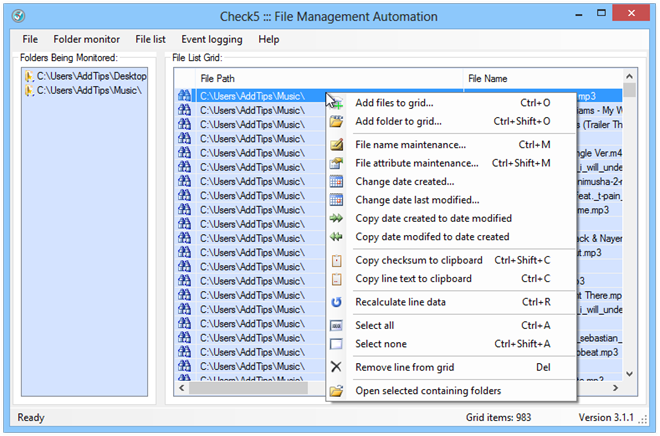Choose Change date last modified...

tap(451, 200)
